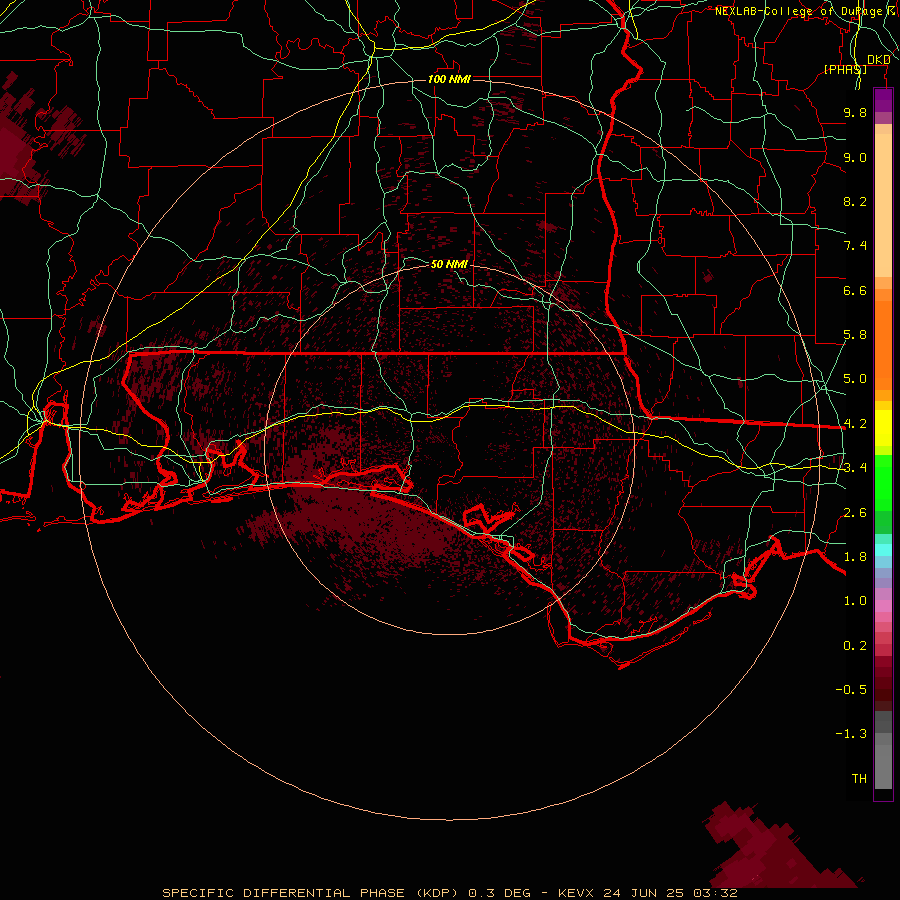The image size is (900, 900).
Task: Pick the dark orange color scale band
Action: (x=883, y=345)
